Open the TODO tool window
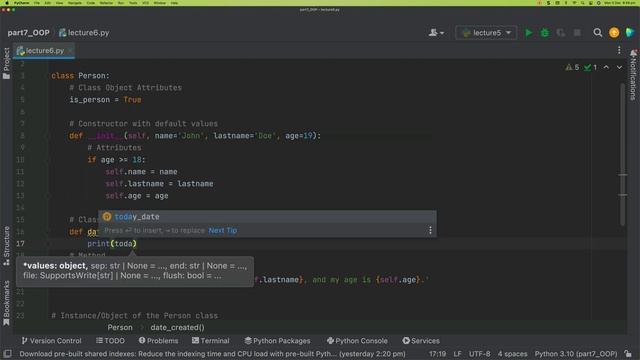 click(110, 341)
